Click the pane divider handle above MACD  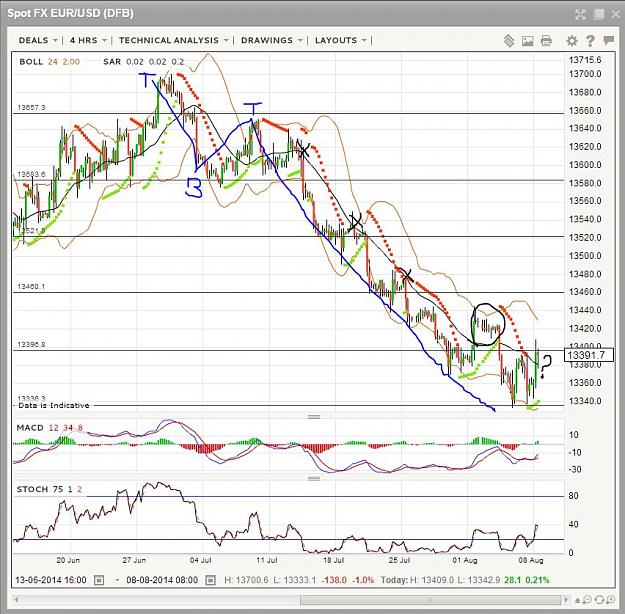click(314, 417)
